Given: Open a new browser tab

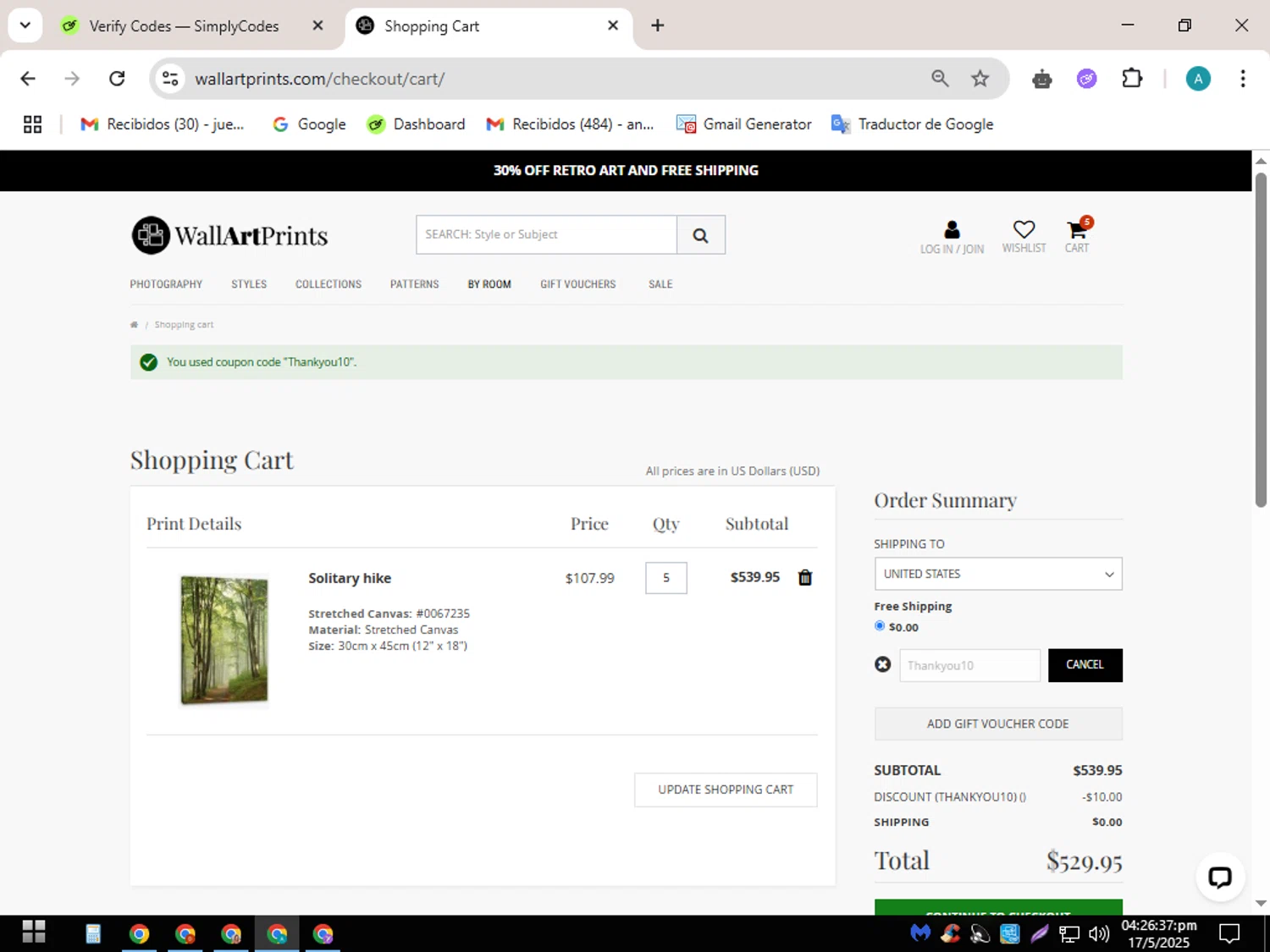Looking at the screenshot, I should 658,25.
